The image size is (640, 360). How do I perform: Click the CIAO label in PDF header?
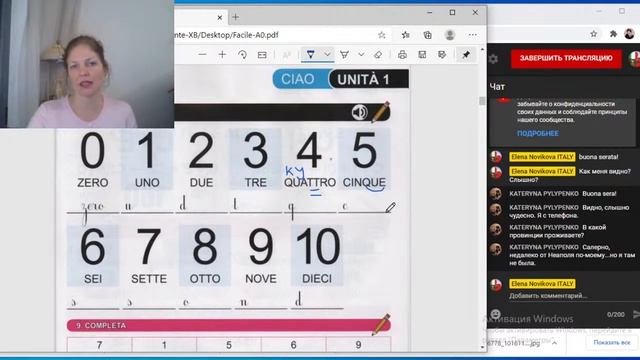298,79
